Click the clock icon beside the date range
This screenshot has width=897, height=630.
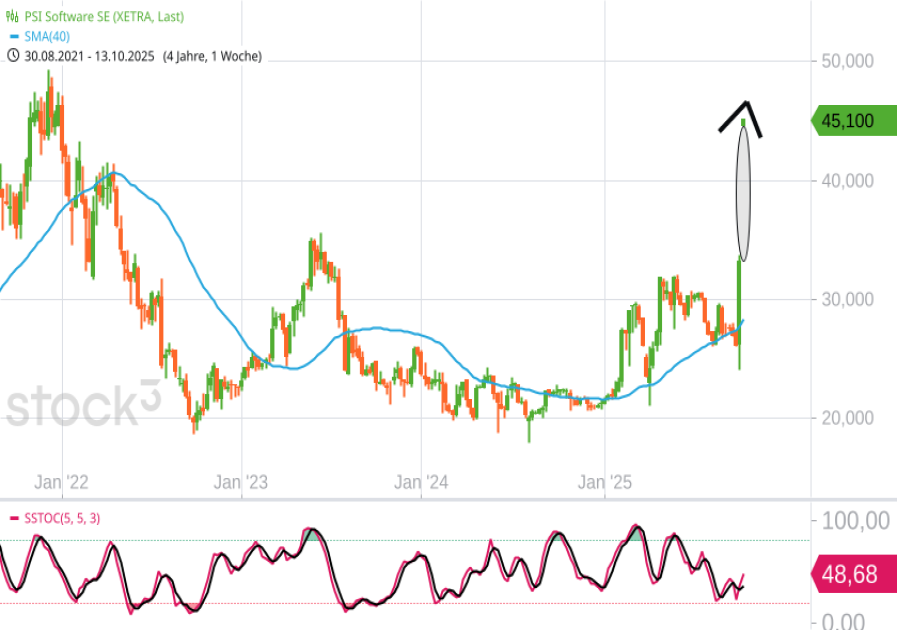point(12,56)
